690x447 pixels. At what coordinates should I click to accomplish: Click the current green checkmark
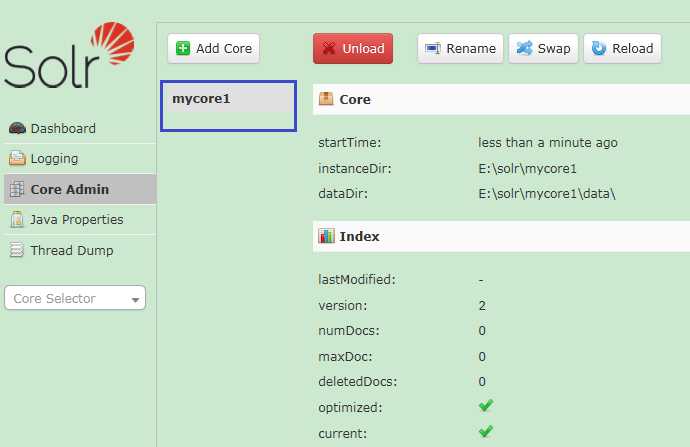point(486,431)
